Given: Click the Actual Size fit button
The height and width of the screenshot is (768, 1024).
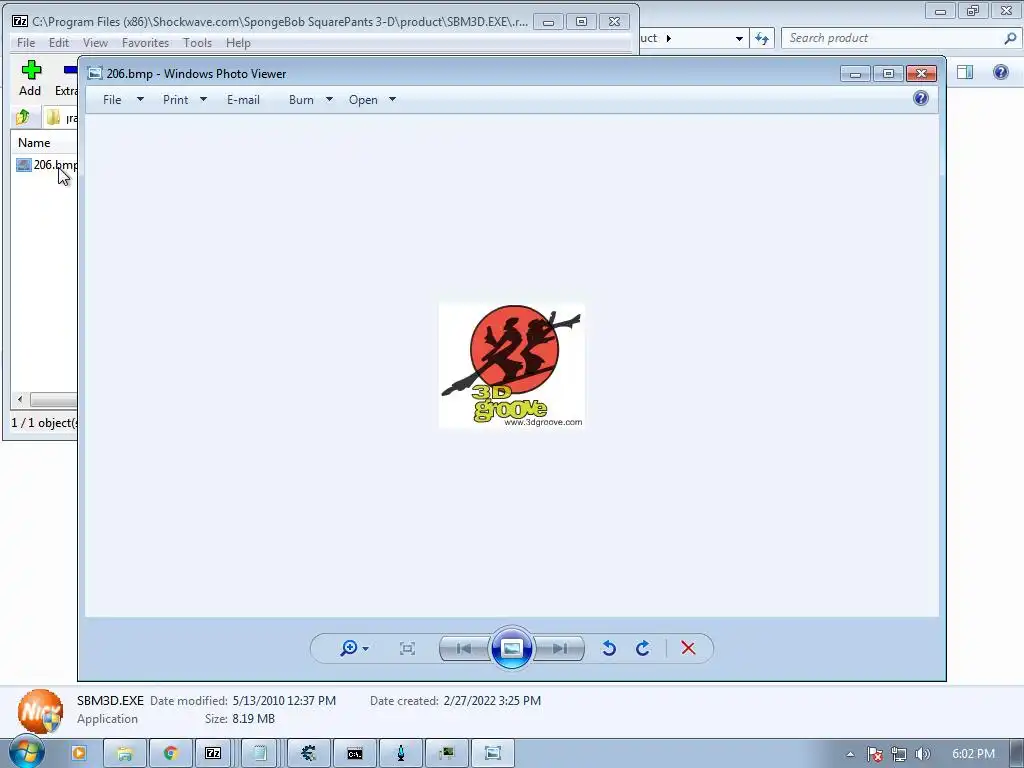Looking at the screenshot, I should 407,648.
